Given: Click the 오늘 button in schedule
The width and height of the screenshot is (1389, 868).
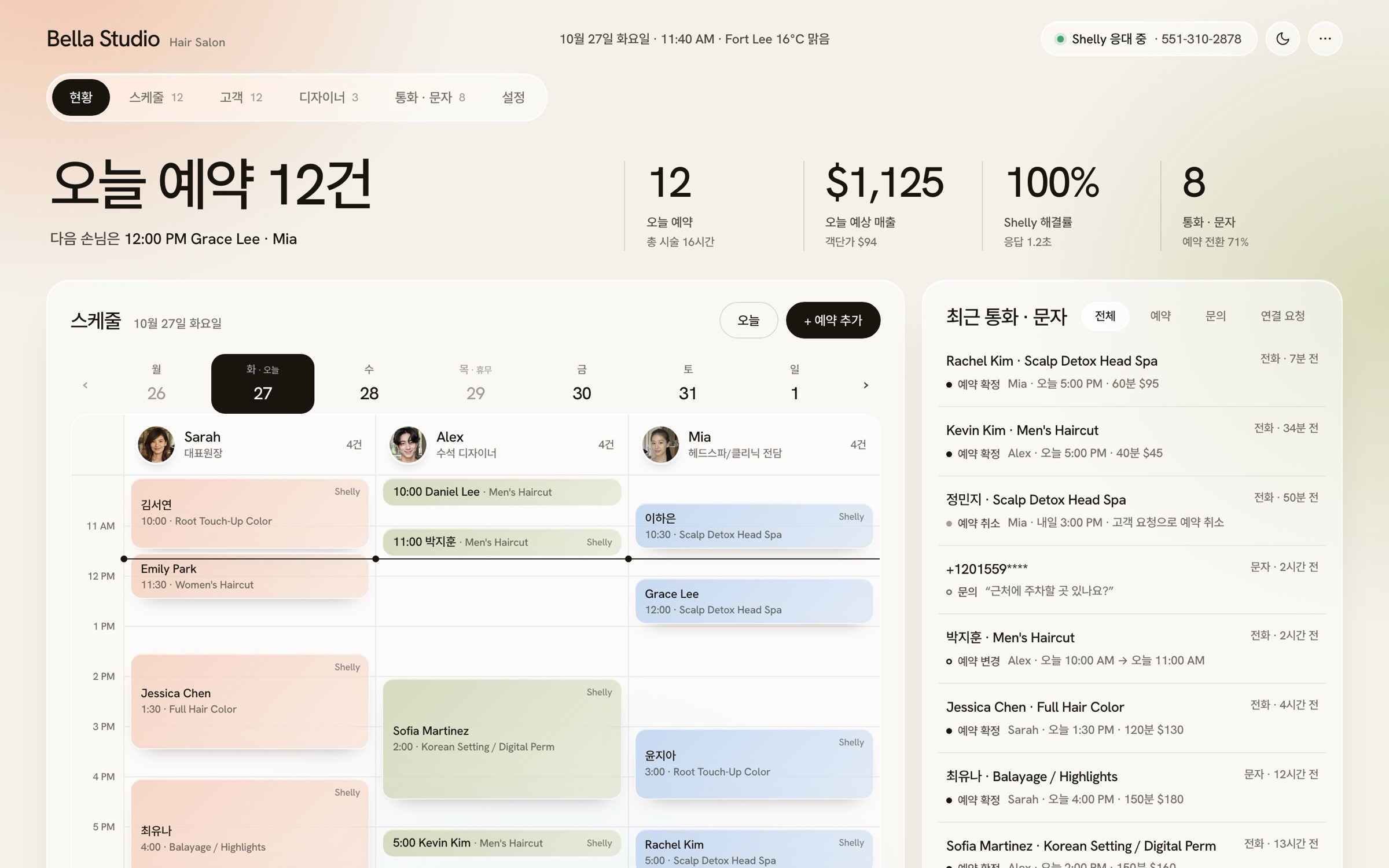Looking at the screenshot, I should coord(748,320).
